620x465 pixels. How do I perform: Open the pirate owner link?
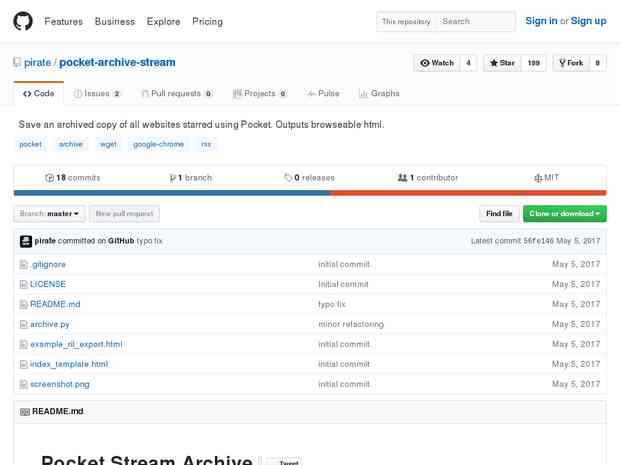(x=38, y=62)
